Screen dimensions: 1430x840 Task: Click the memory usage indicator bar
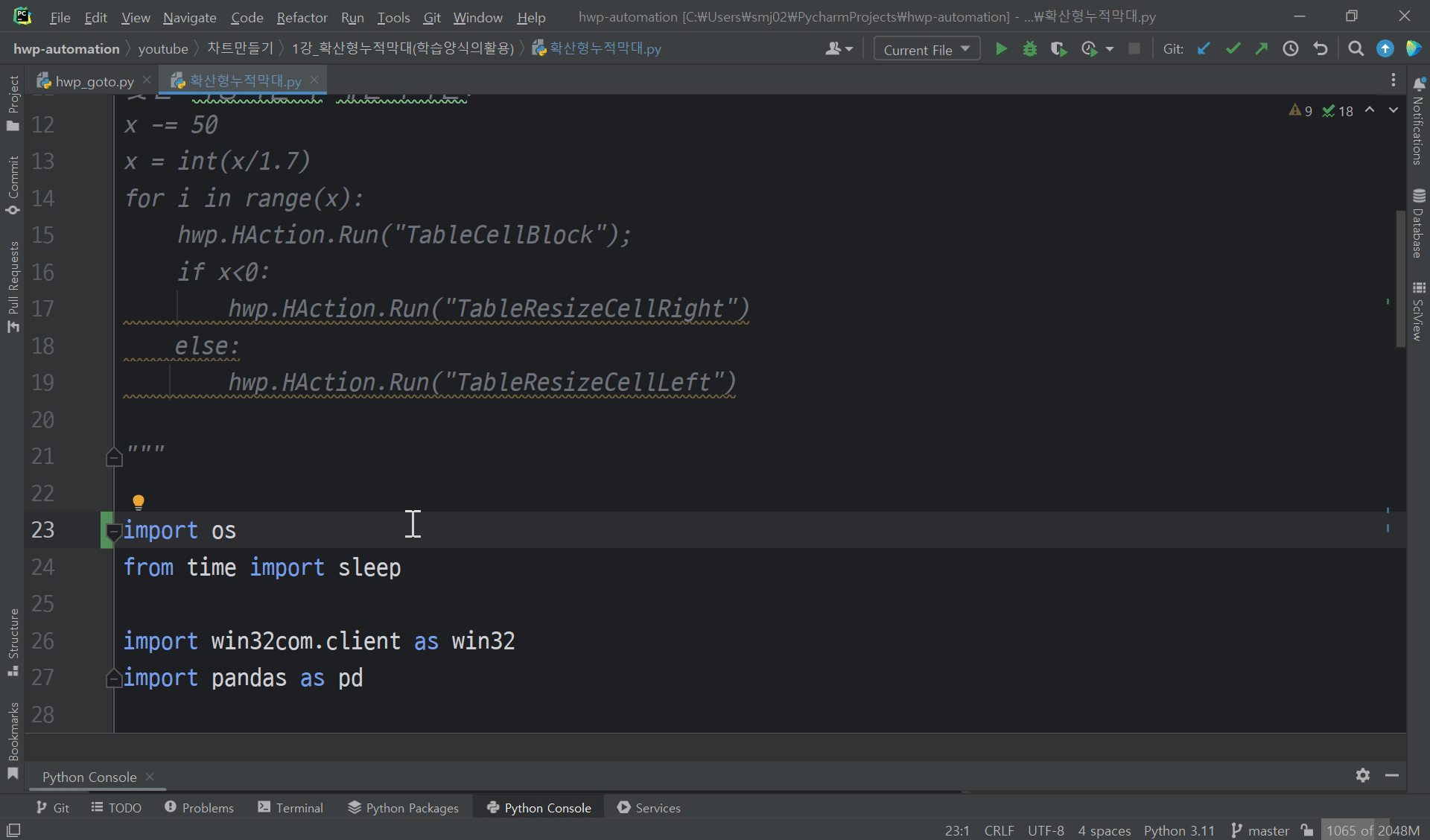tap(1373, 830)
